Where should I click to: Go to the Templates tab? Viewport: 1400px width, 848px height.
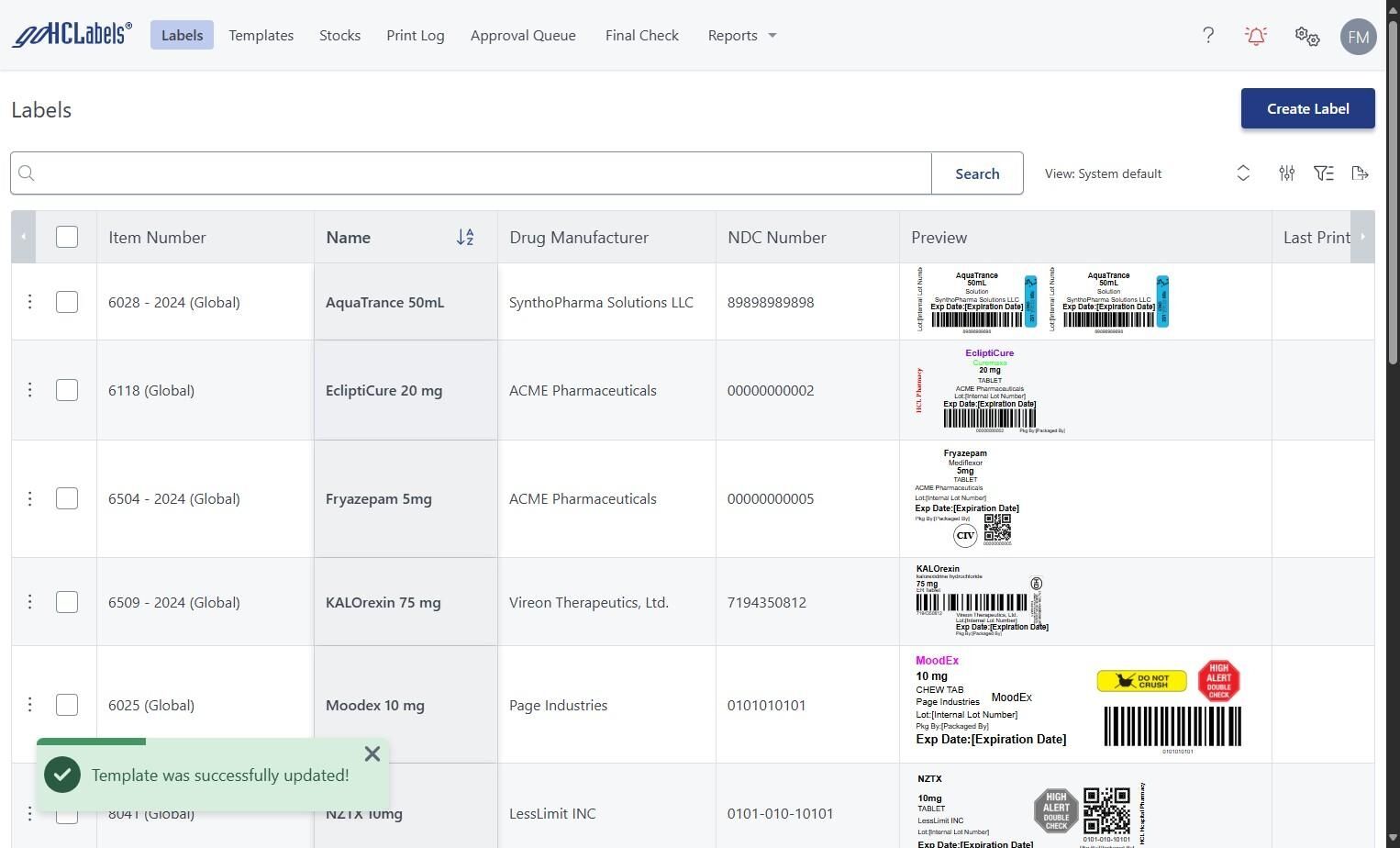pyautogui.click(x=261, y=36)
